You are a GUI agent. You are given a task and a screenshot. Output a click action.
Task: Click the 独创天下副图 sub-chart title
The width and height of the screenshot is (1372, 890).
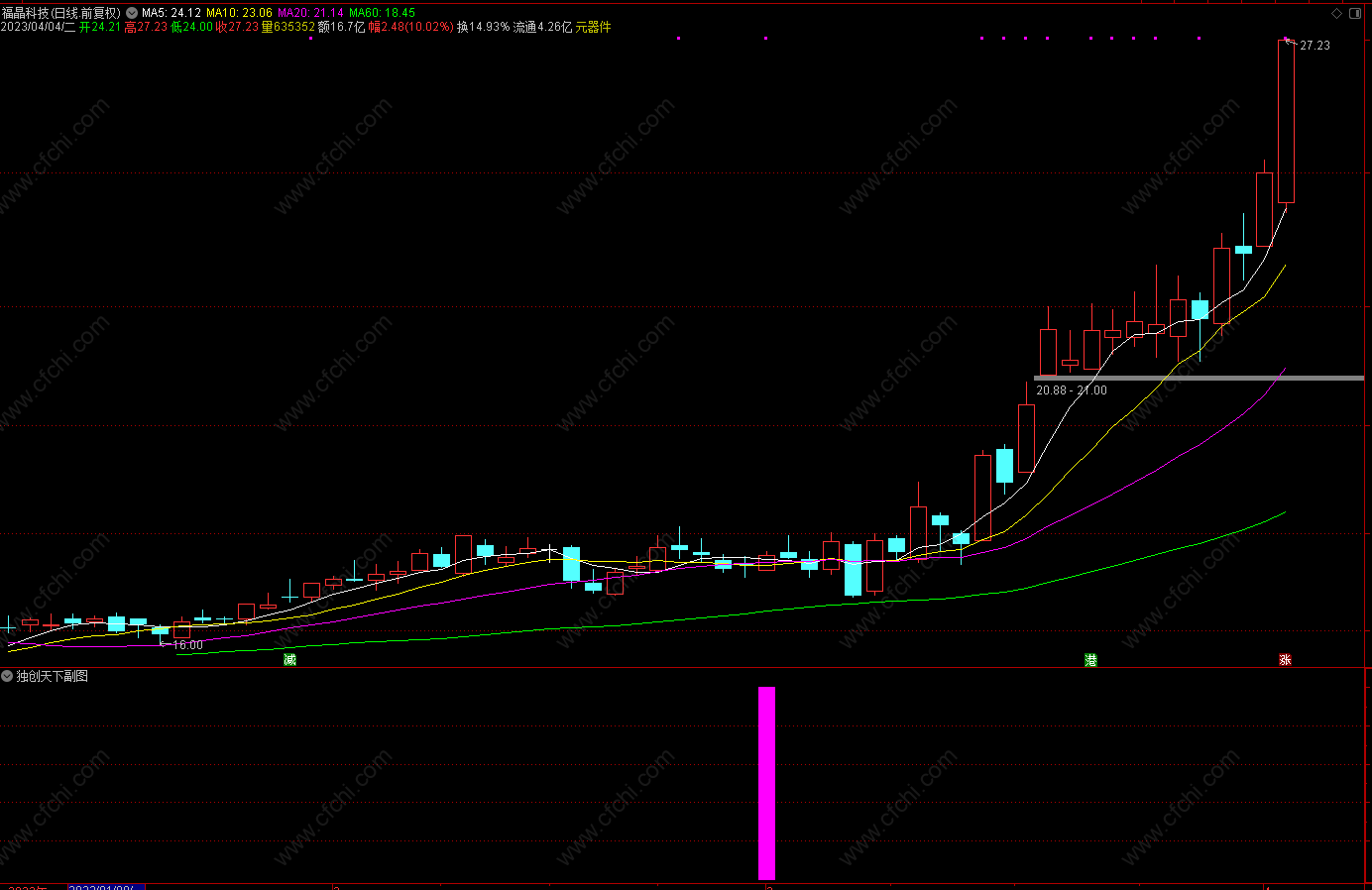pos(53,676)
